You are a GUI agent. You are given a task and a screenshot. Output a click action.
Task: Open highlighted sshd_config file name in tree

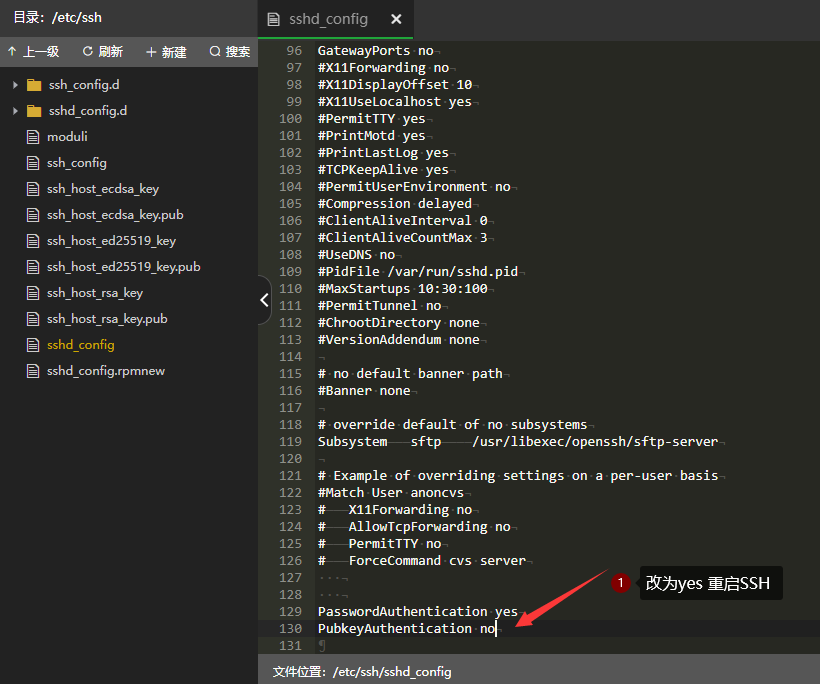tap(81, 345)
